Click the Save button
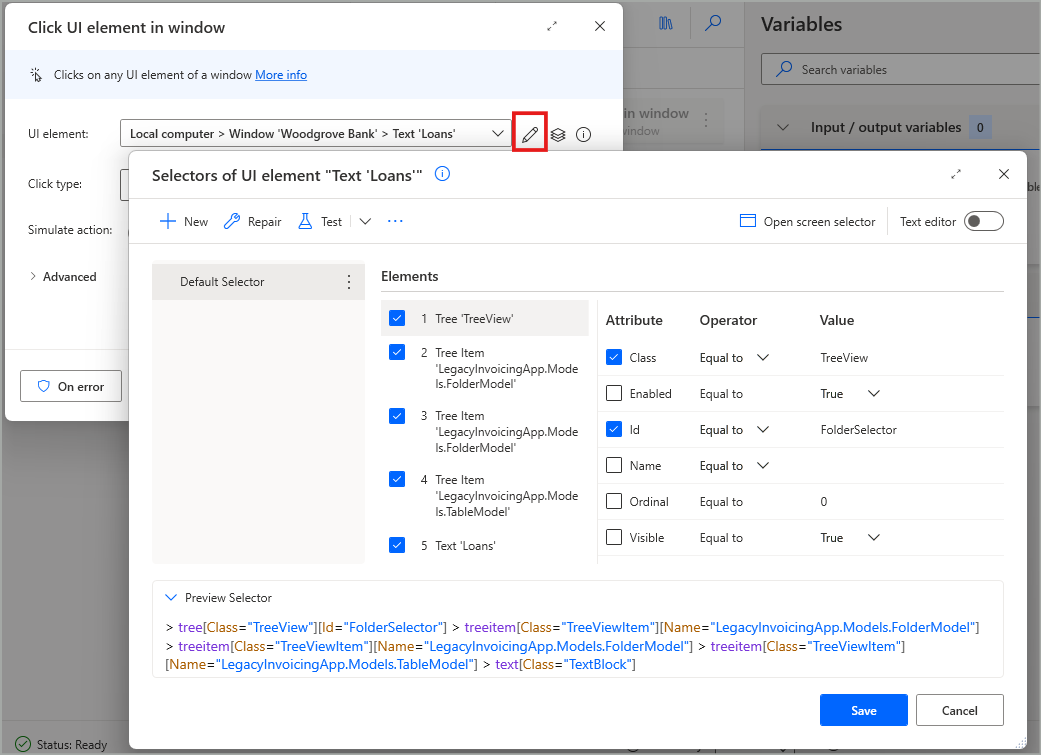Image resolution: width=1041 pixels, height=755 pixels. 863,710
